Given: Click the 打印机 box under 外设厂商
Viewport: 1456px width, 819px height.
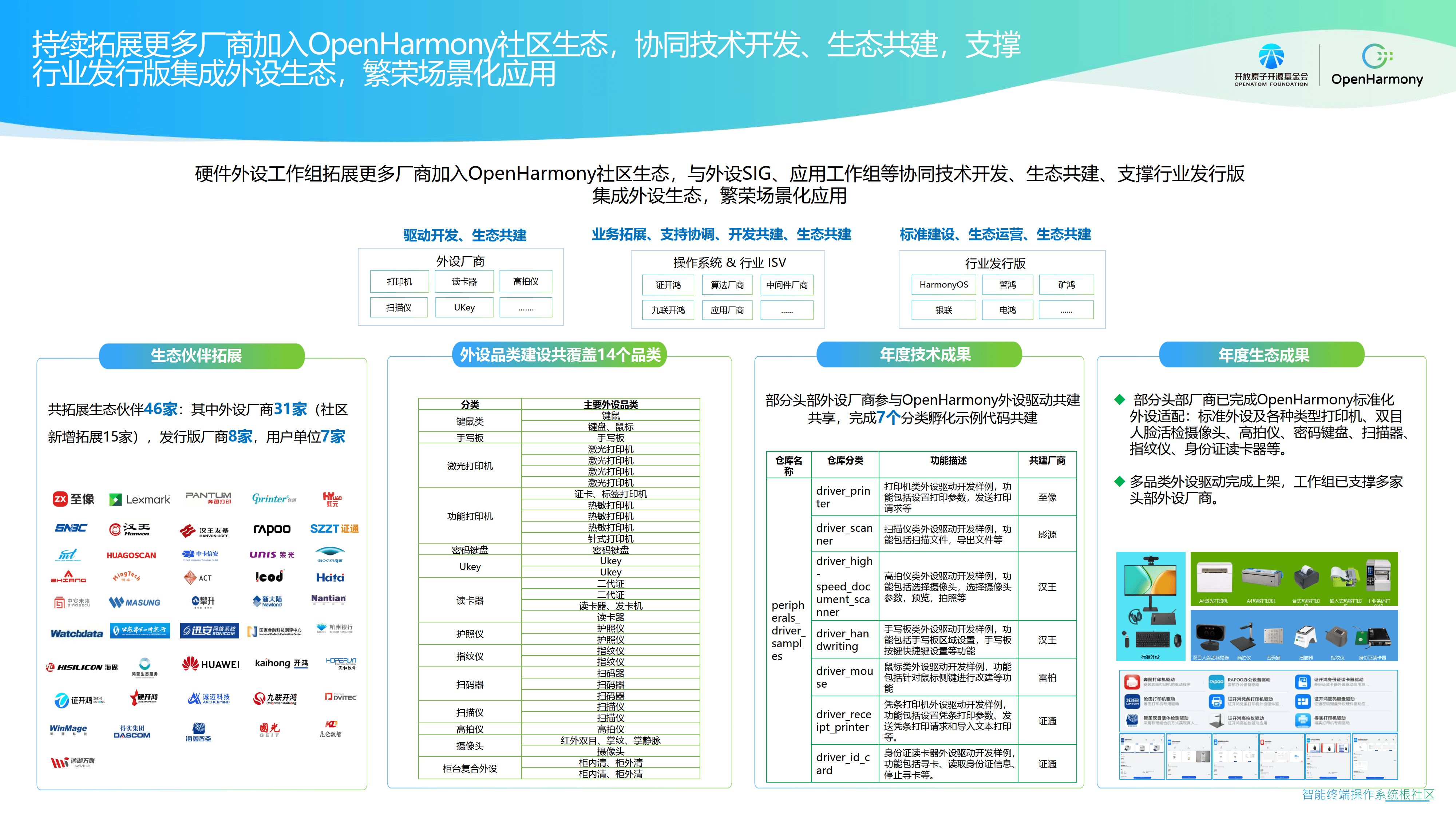Looking at the screenshot, I should (x=400, y=281).
